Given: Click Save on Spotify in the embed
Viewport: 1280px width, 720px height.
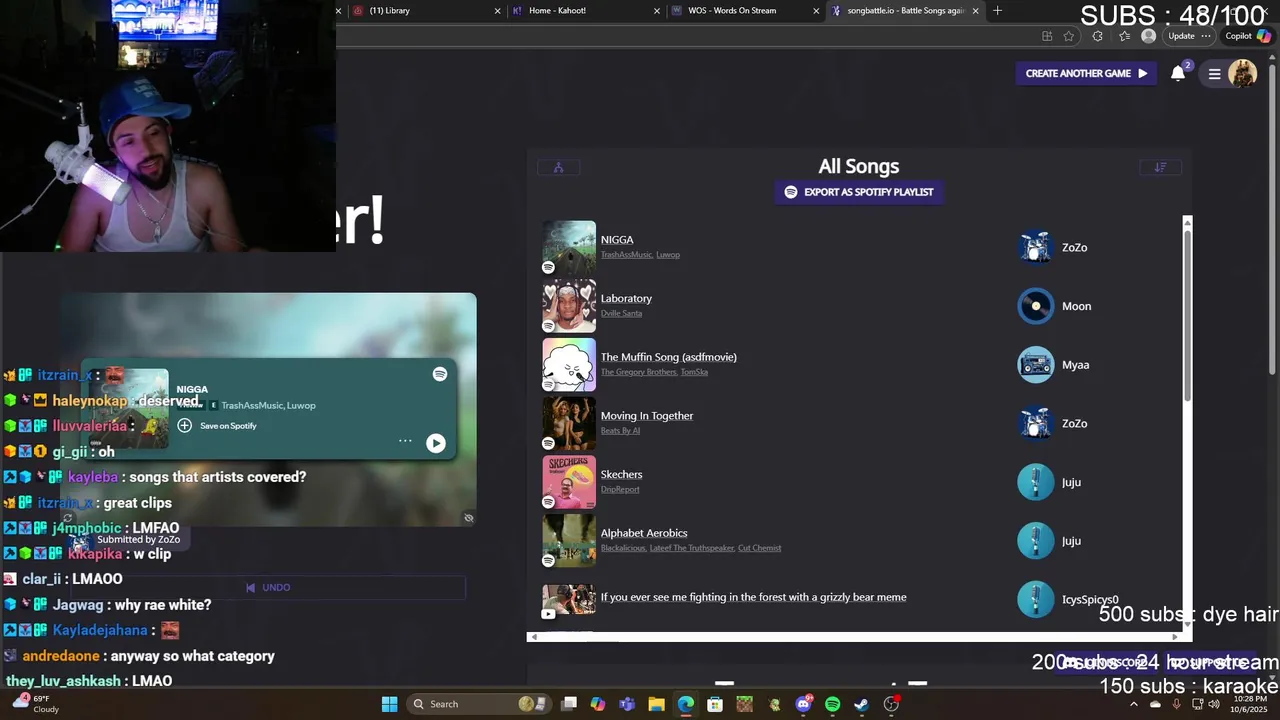Looking at the screenshot, I should tap(217, 426).
